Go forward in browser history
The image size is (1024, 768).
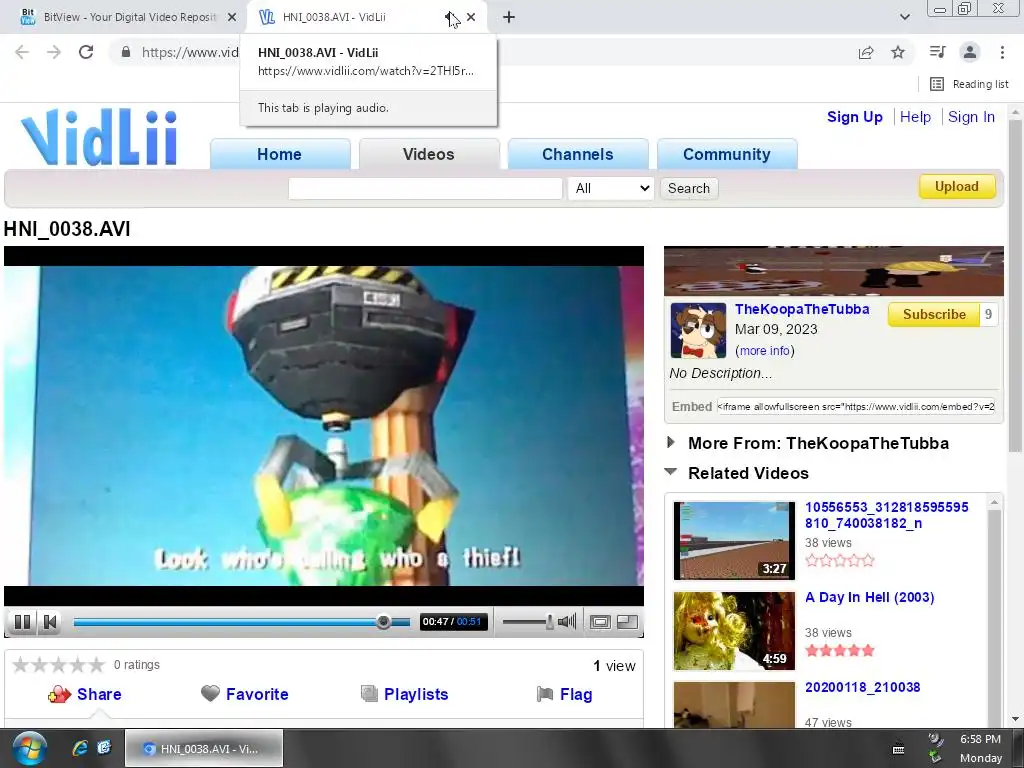(x=54, y=52)
